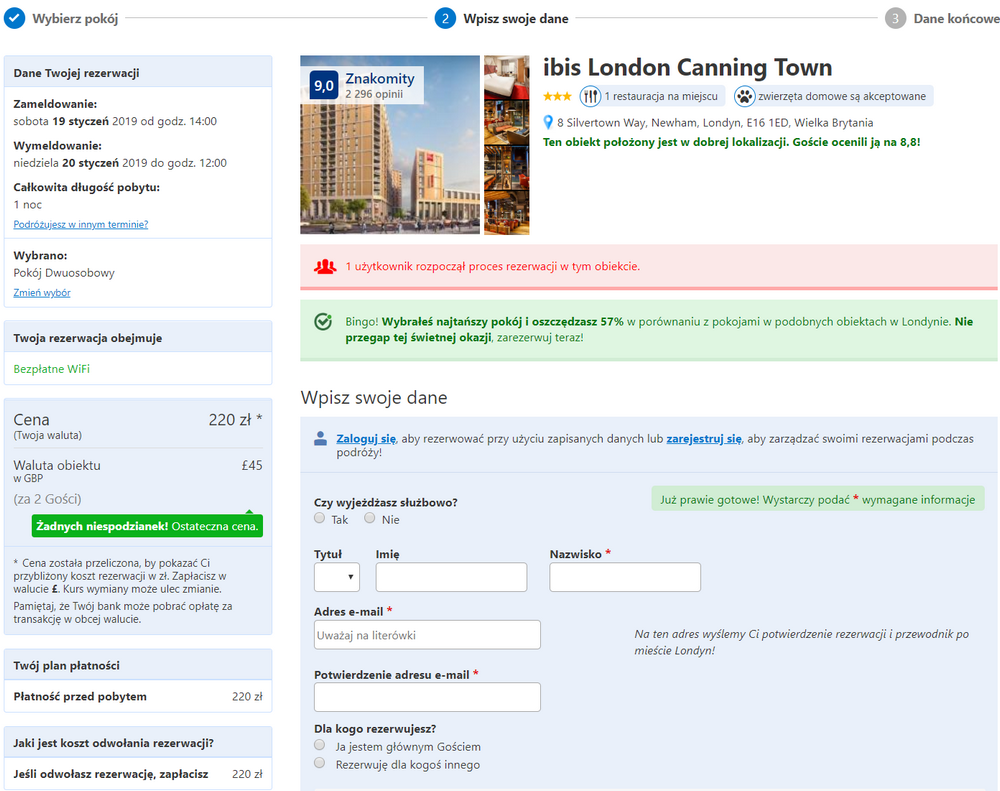
Task: Click the green checkmark Bingo icon
Action: click(x=323, y=322)
